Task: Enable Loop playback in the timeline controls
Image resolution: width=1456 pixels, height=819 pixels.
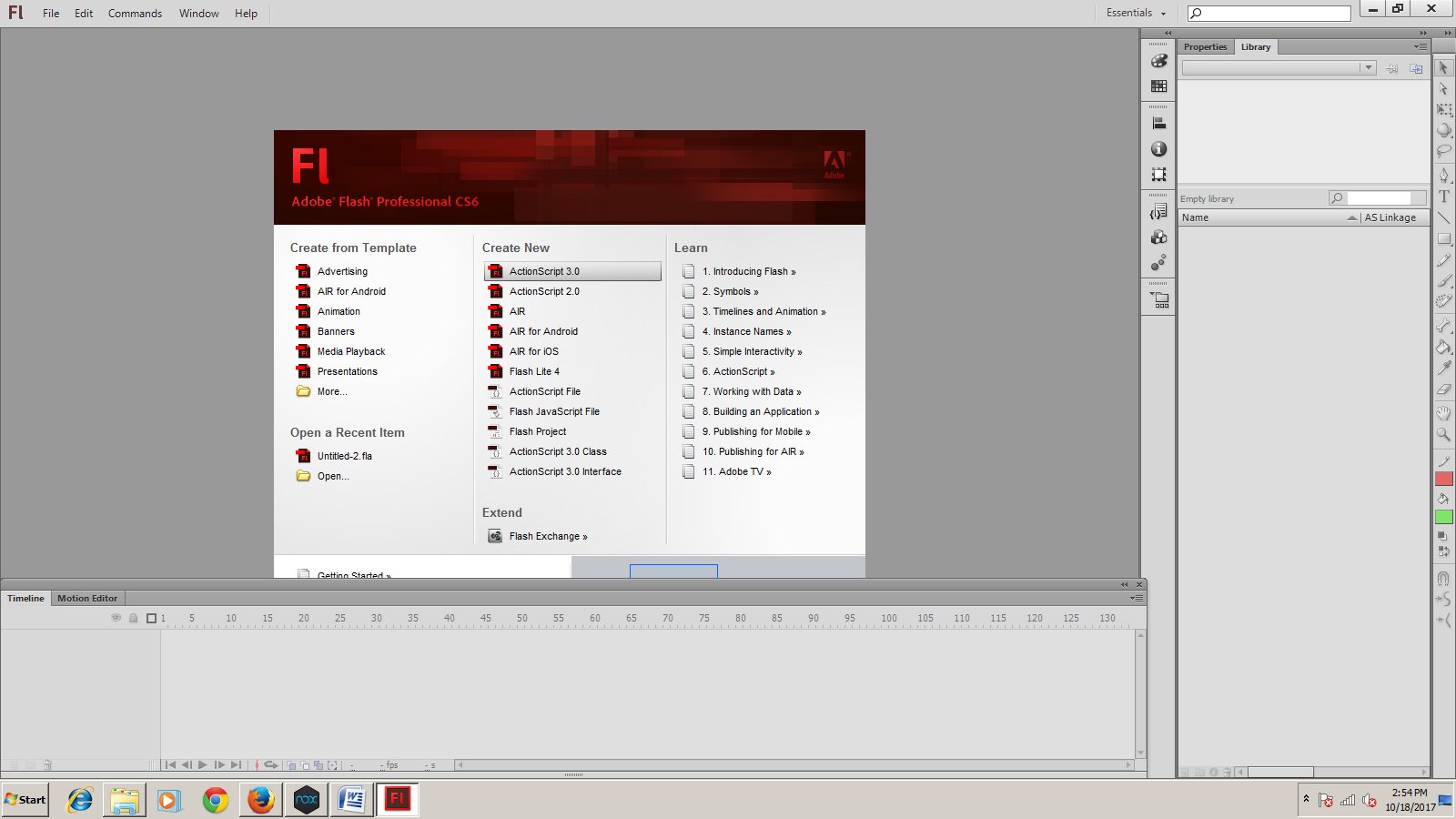Action: click(270, 765)
